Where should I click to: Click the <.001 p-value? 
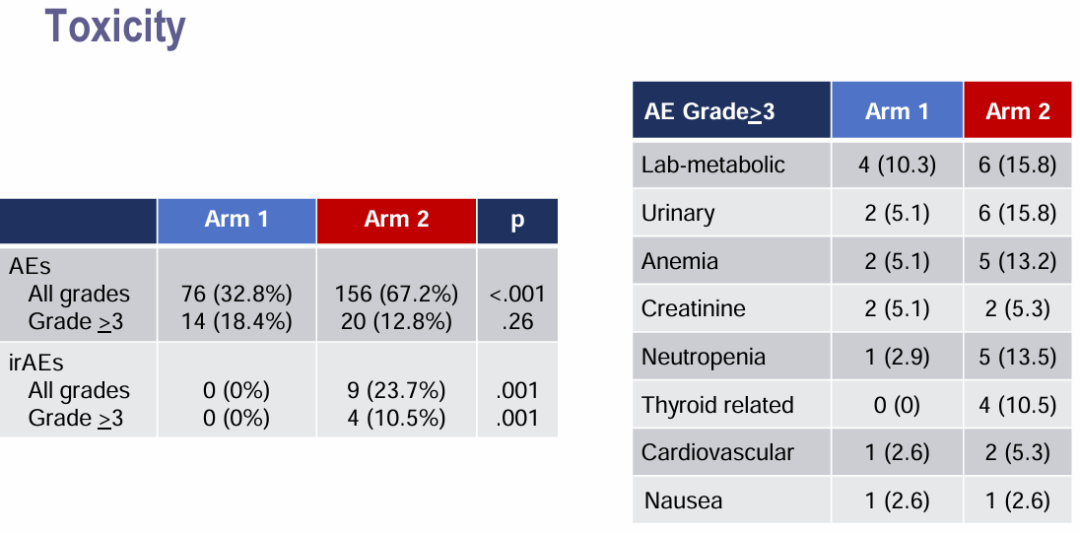point(517,294)
